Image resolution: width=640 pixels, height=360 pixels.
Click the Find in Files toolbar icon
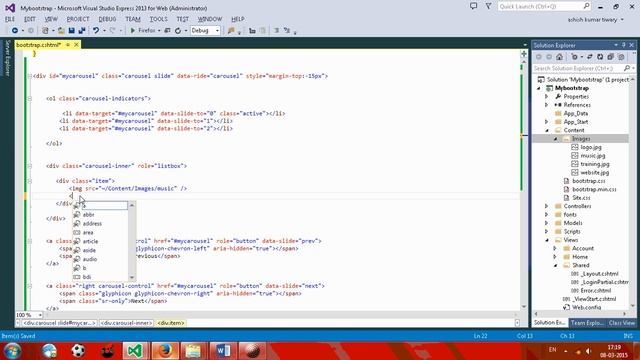(x=231, y=31)
